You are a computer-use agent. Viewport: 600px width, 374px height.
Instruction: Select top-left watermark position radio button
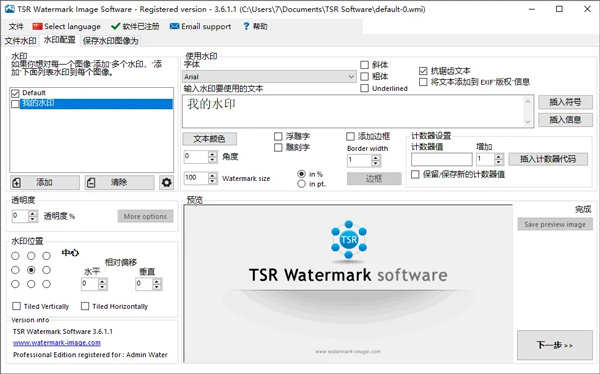click(15, 256)
